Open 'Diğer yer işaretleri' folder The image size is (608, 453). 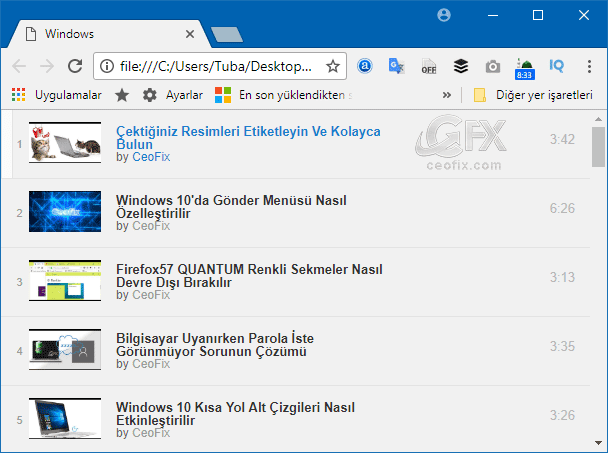tap(533, 95)
